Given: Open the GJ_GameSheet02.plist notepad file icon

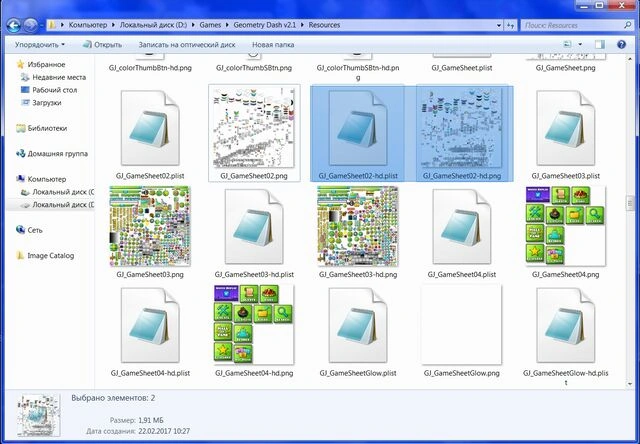Looking at the screenshot, I should click(150, 128).
